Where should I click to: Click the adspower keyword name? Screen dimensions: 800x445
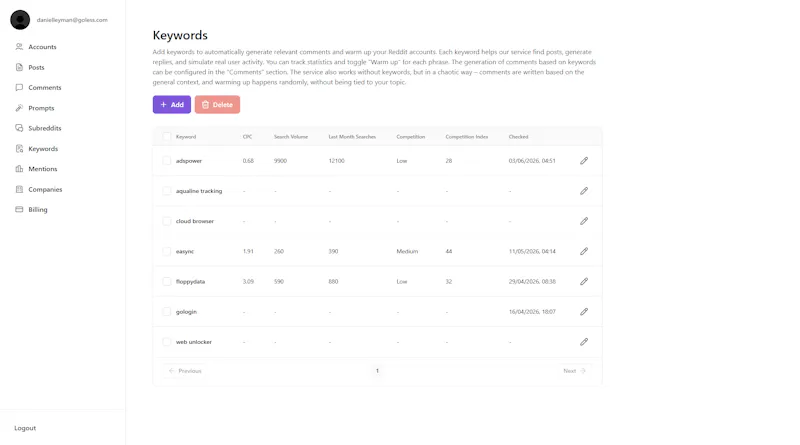(x=189, y=161)
